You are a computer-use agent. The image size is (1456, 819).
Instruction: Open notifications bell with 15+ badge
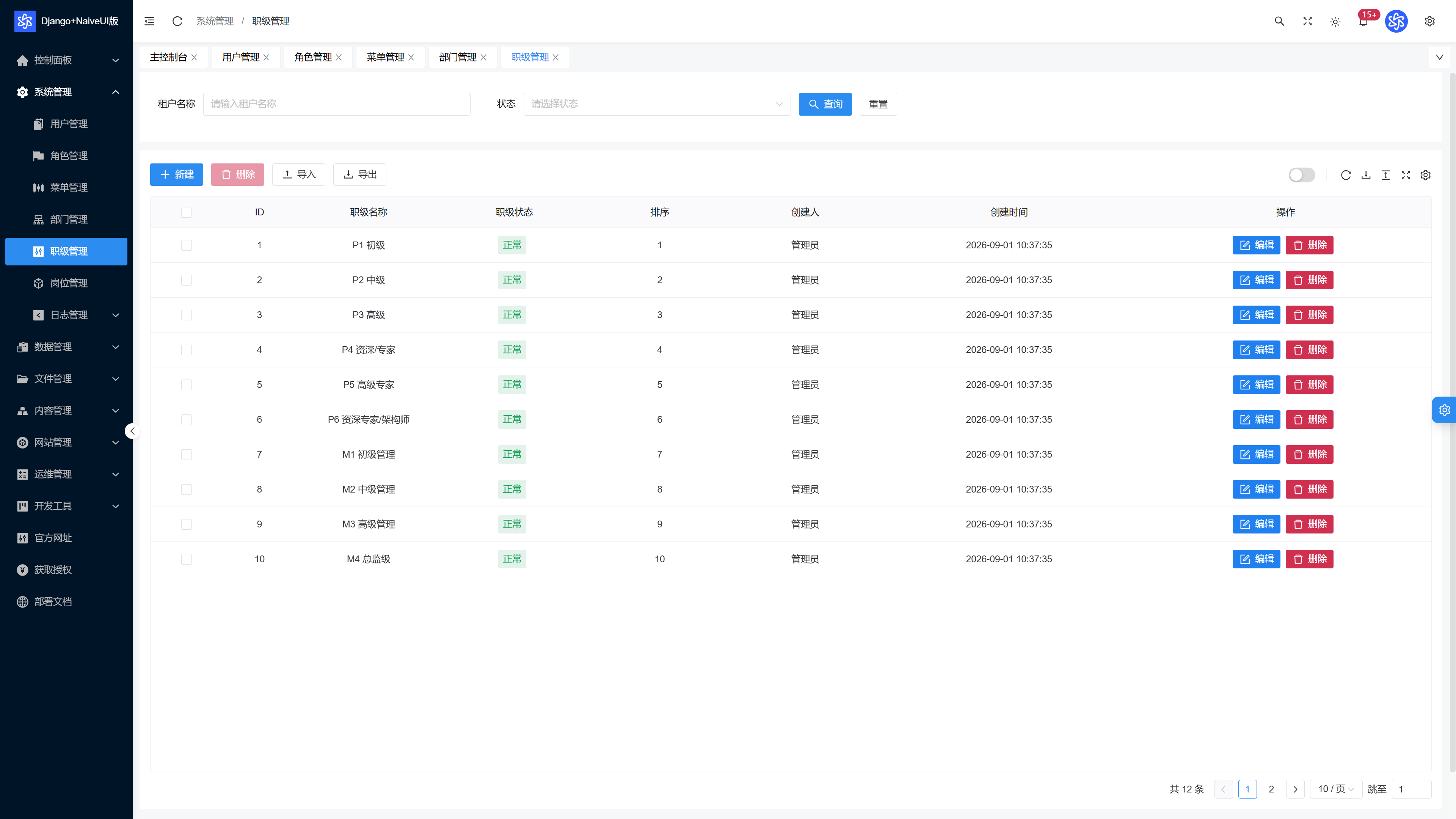click(1364, 21)
